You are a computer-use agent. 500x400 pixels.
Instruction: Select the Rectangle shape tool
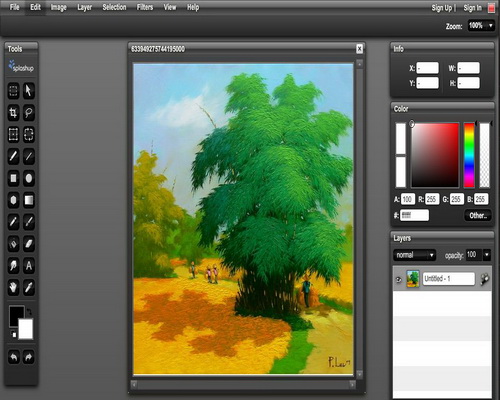13,178
